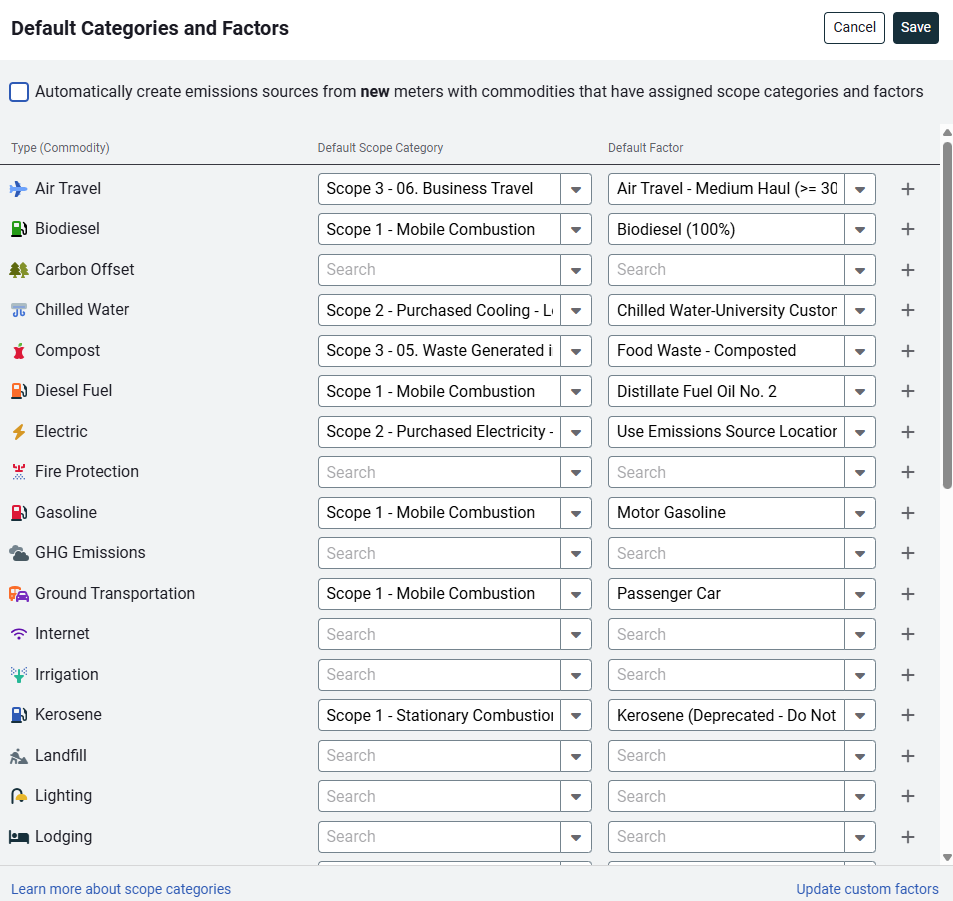Open Lighting default factor dropdown arrow
Screen dimensions: 953x901
tap(859, 796)
